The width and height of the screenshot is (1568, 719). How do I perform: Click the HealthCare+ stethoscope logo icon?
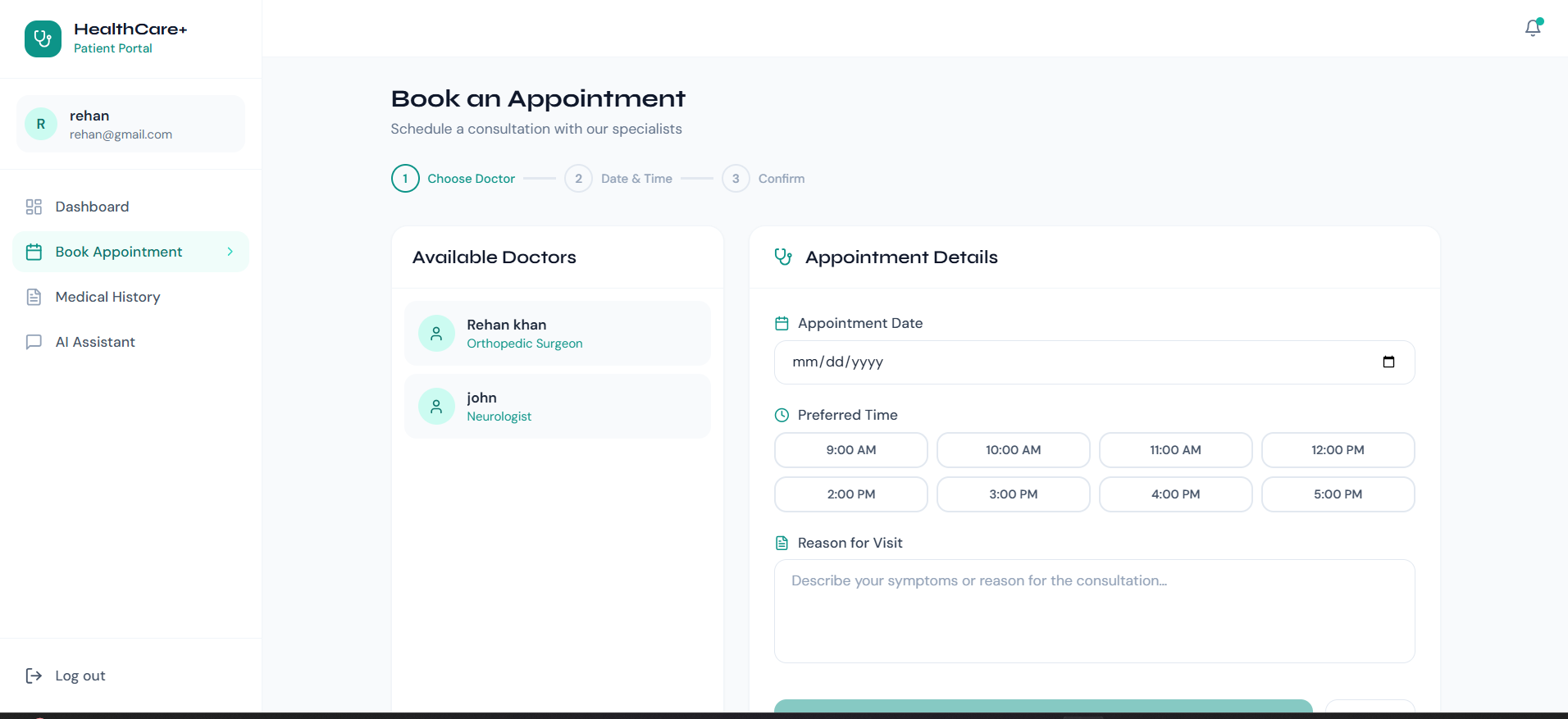tap(43, 39)
